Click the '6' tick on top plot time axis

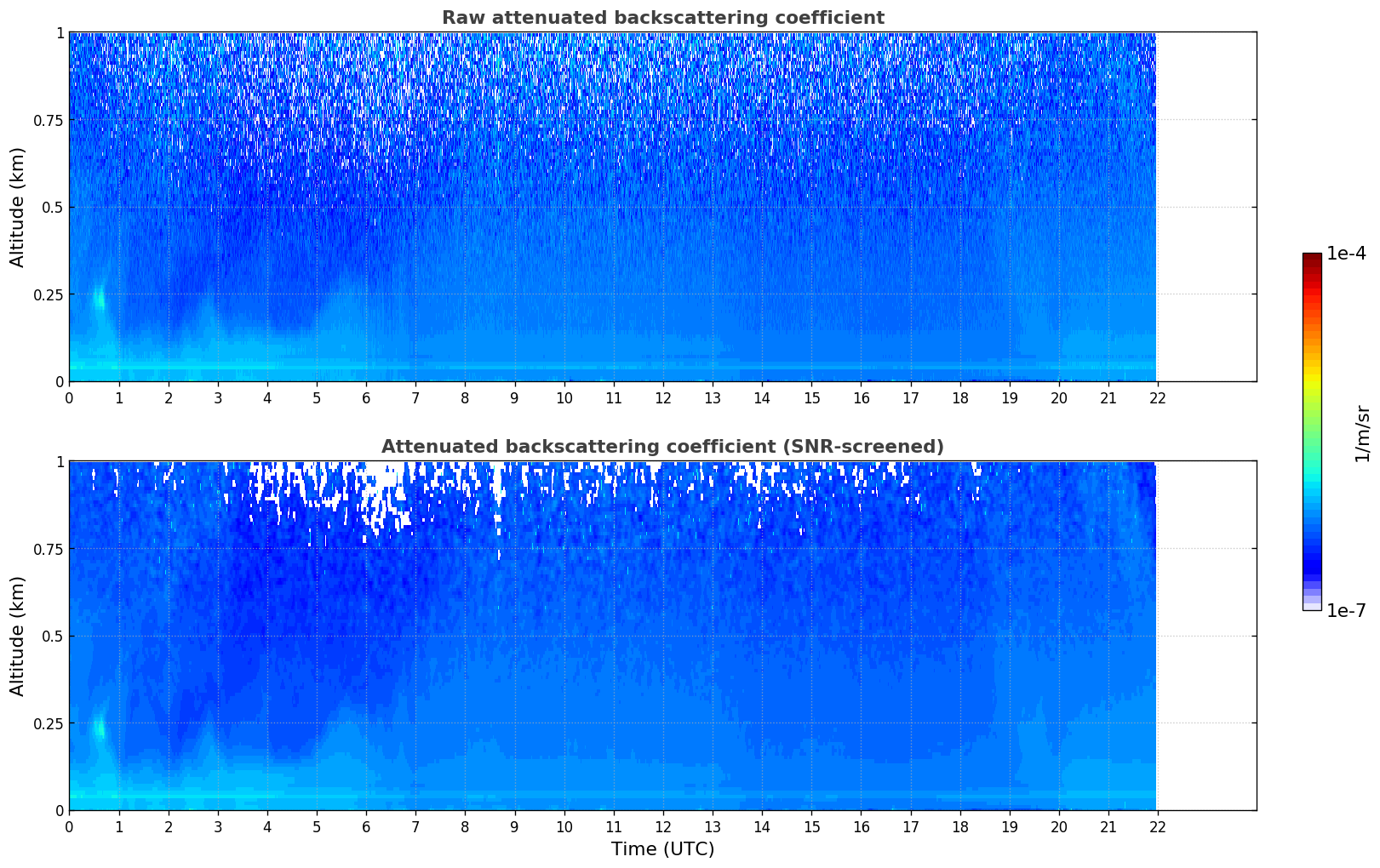pos(366,397)
